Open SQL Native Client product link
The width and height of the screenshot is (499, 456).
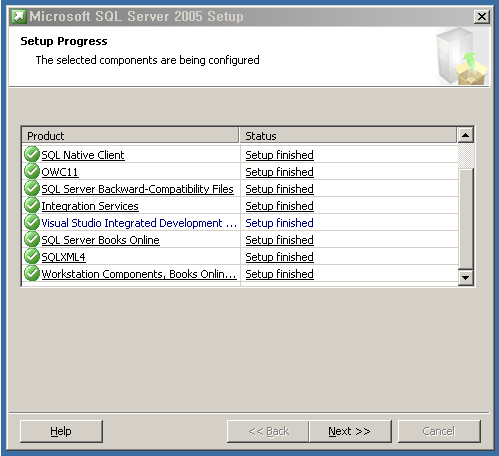[83, 155]
